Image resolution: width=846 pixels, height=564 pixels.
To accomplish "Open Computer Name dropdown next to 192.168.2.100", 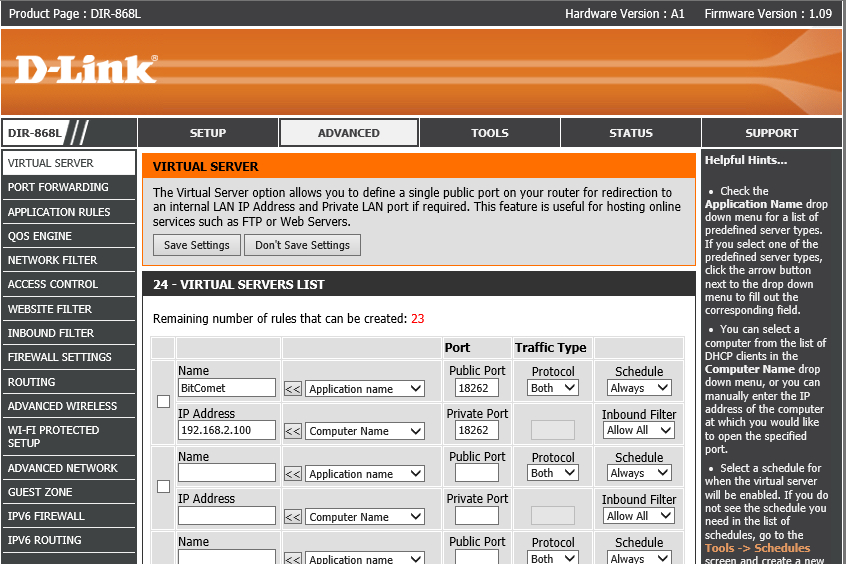I will (365, 431).
